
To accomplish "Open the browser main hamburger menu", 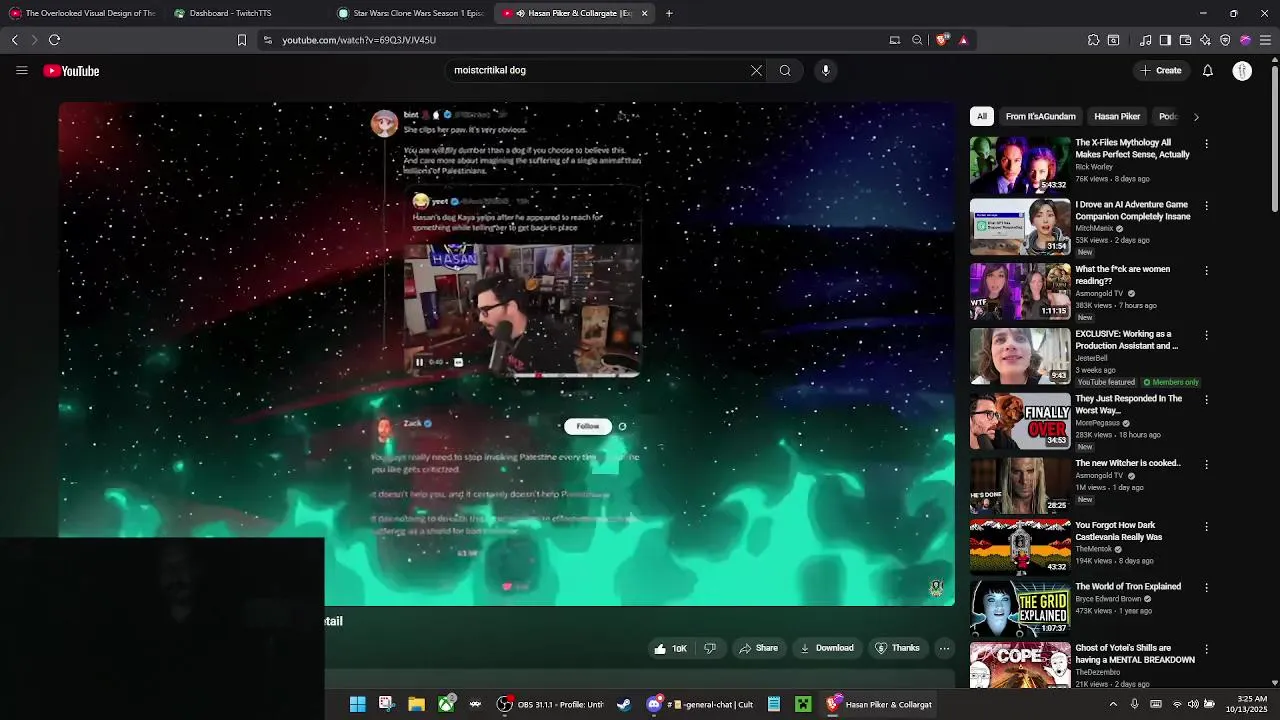I will pos(1265,40).
